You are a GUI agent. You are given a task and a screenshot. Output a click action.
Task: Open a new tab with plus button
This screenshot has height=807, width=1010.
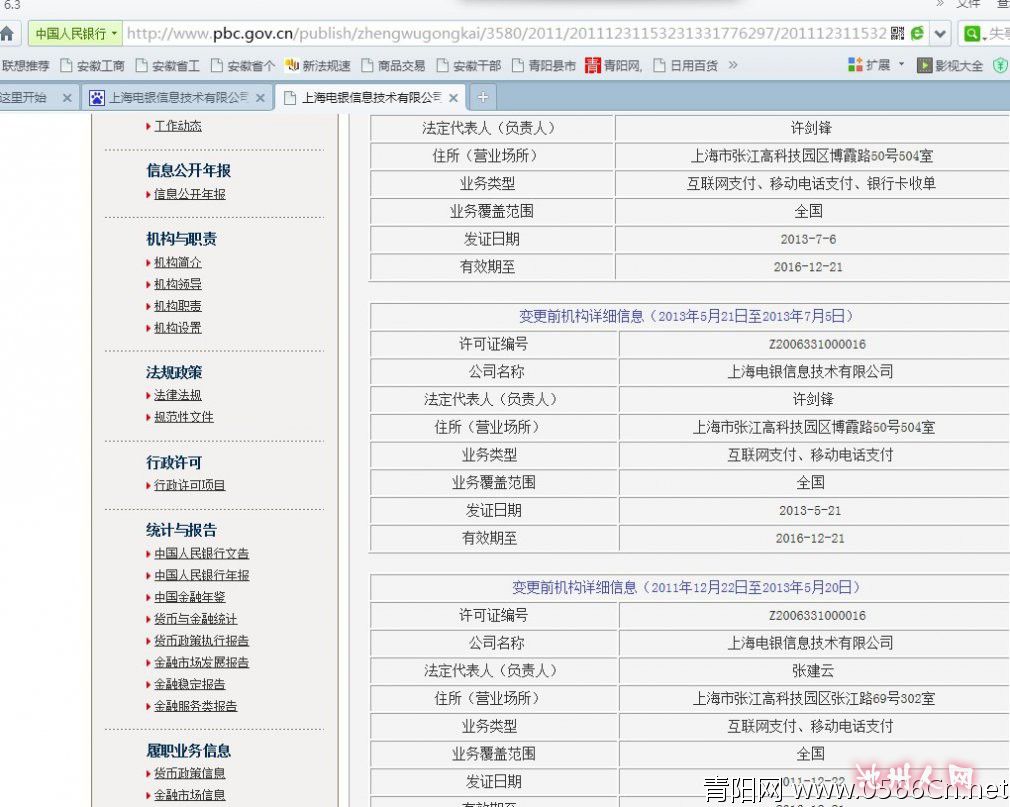pyautogui.click(x=482, y=97)
